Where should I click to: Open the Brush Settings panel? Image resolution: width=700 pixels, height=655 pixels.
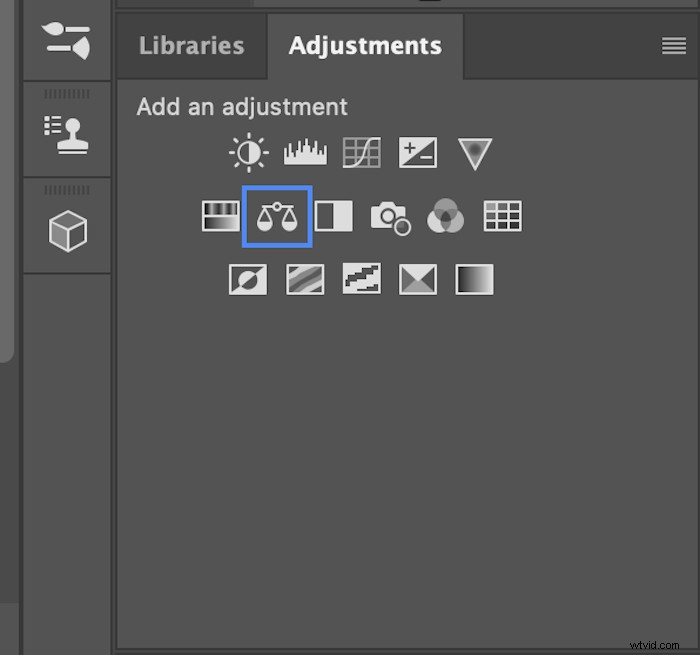[67, 39]
